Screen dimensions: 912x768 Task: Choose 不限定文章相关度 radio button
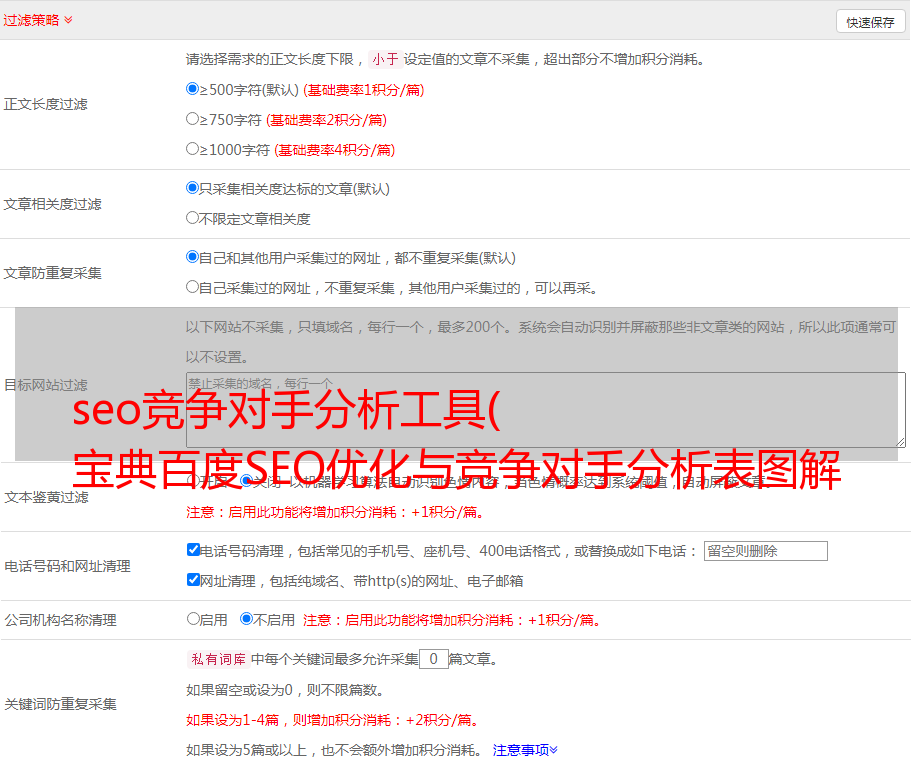[x=193, y=218]
